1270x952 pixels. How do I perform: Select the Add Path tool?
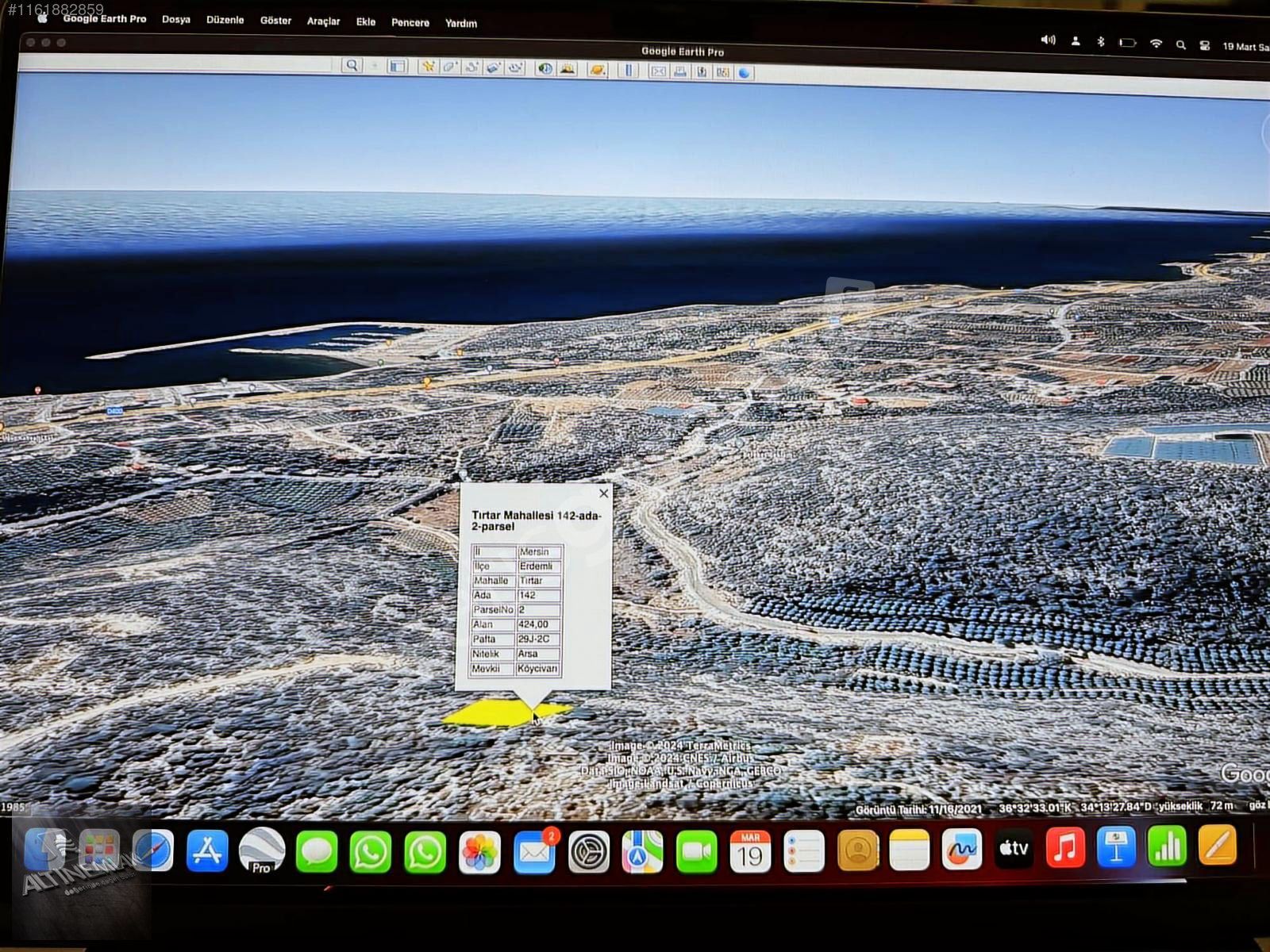471,67
